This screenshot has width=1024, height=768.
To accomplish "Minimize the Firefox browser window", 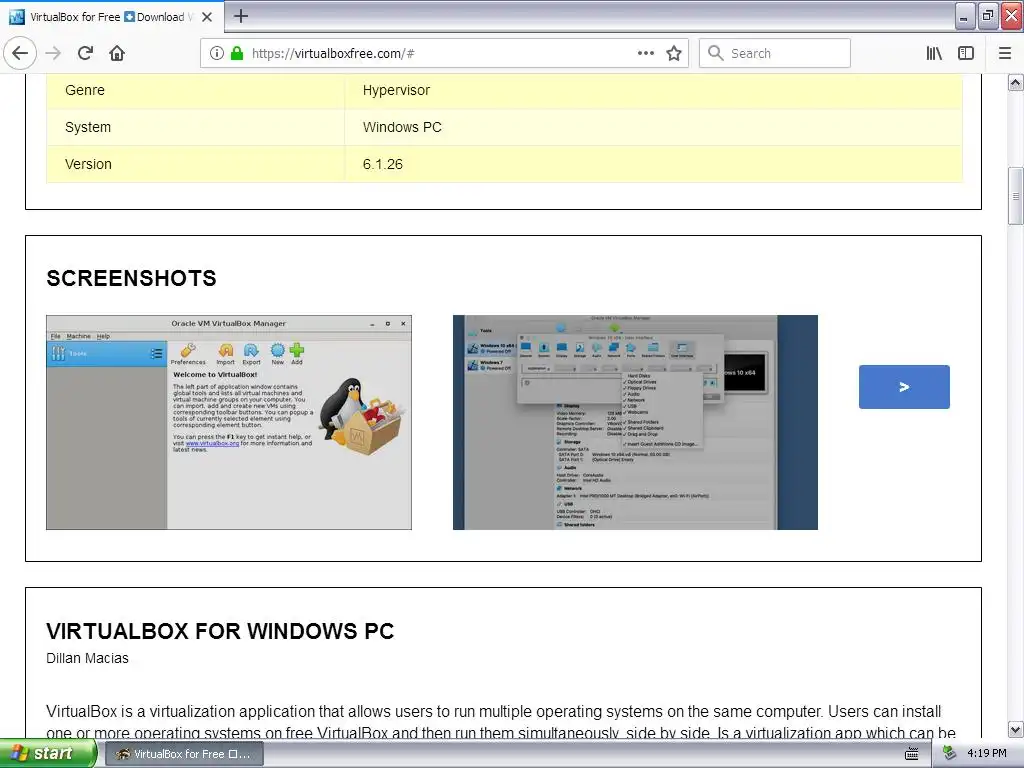I will [x=965, y=16].
